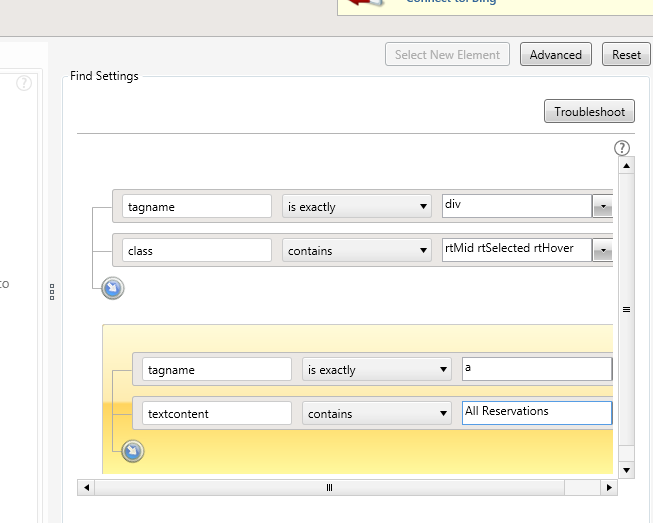Image resolution: width=653 pixels, height=523 pixels.
Task: Click the splitter grip between the panels
Action: [52, 292]
